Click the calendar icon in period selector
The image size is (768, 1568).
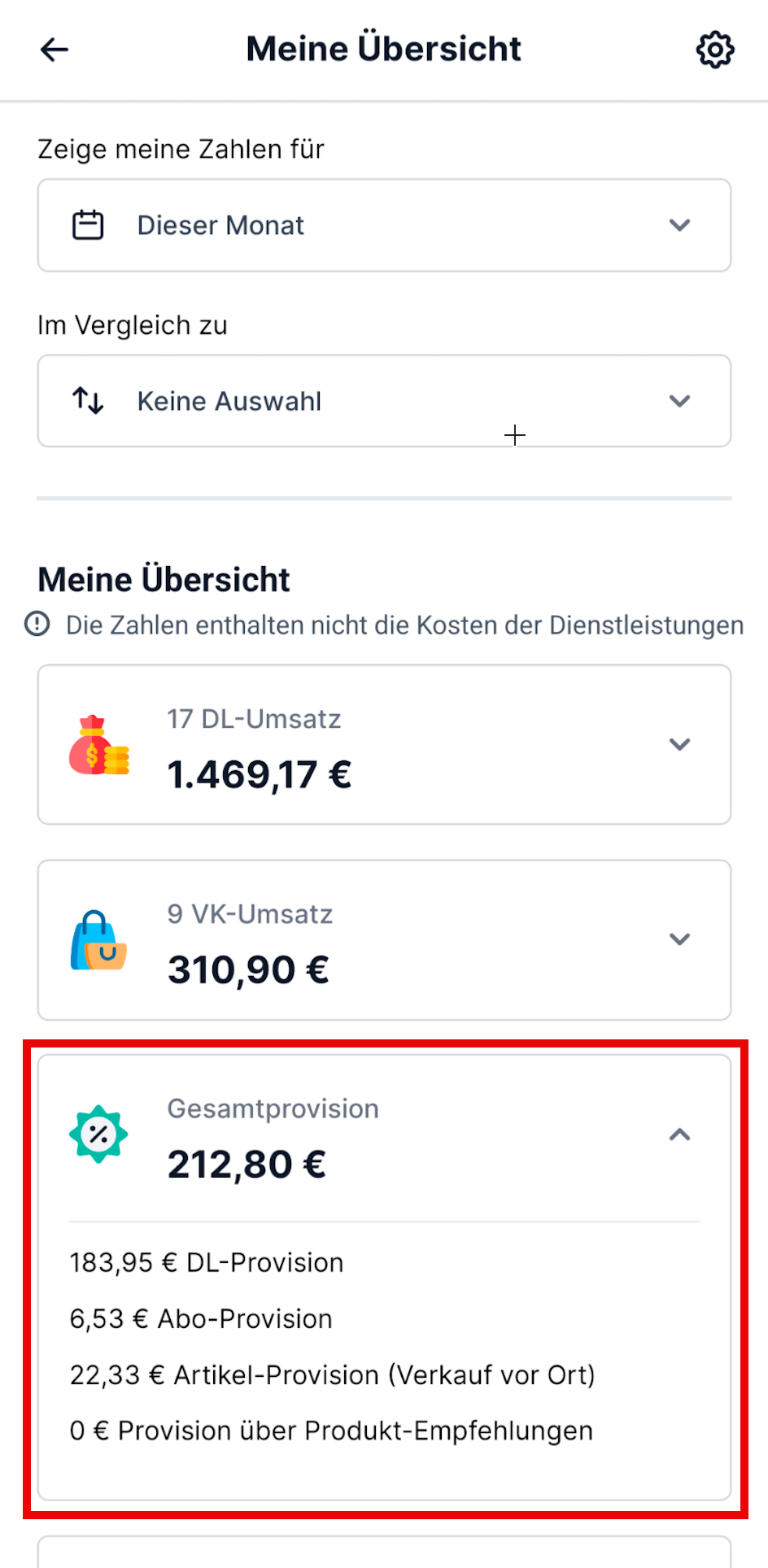pos(88,225)
